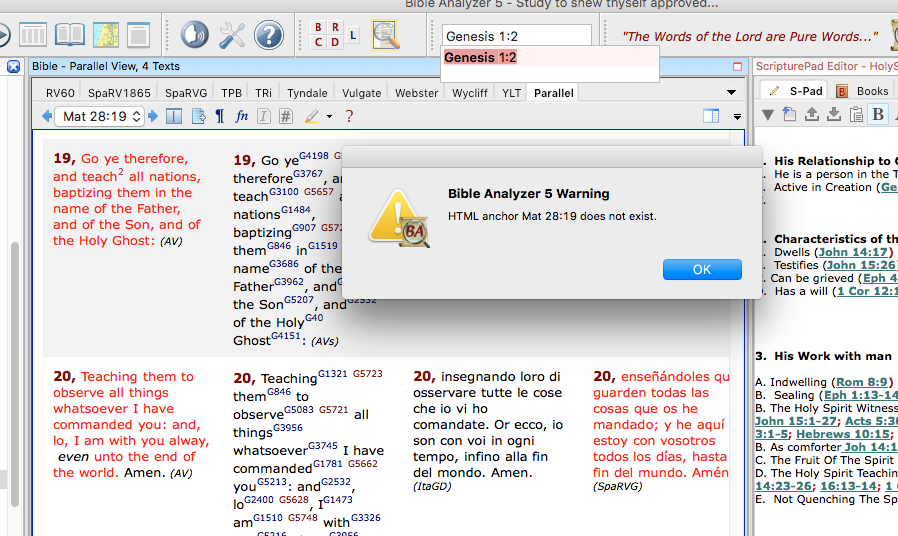Screen dimensions: 898x536
Task: Switch to the Vulgate tab
Action: point(361,93)
